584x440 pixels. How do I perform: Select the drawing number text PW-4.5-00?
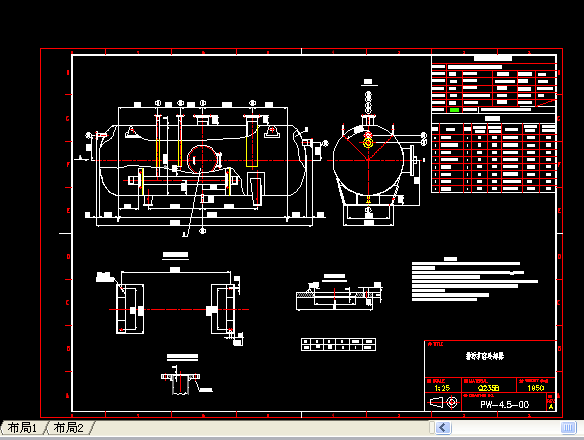tap(504, 405)
